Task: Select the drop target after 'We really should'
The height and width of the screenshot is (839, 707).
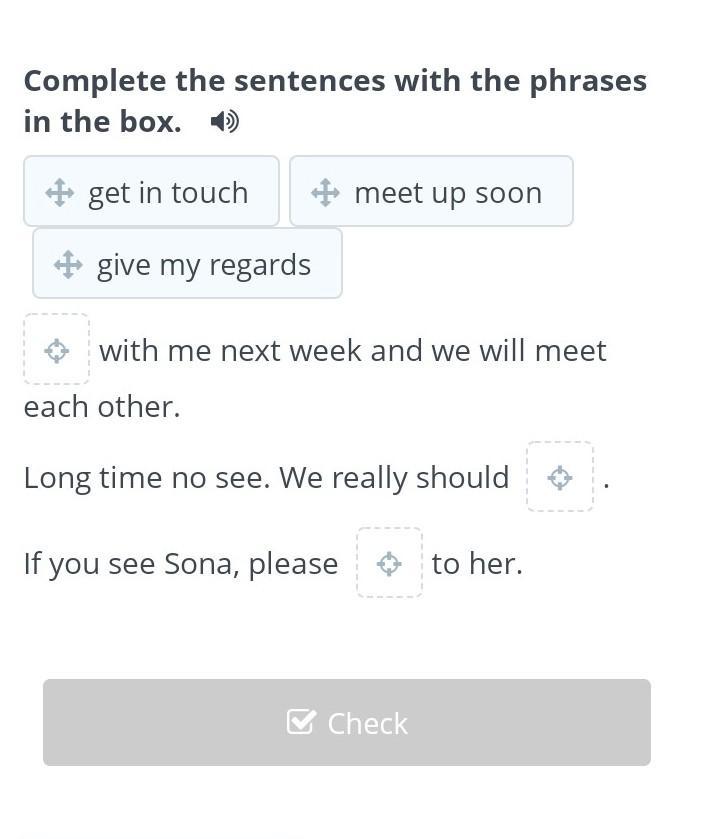Action: (560, 477)
